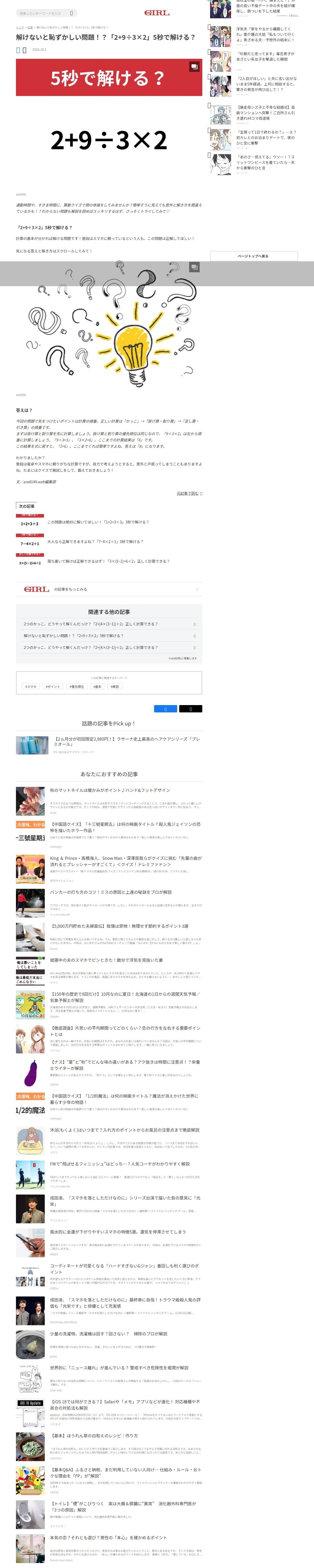The width and height of the screenshot is (314, 1568).
Task: Click the ラサーナ hair care product thumbnail
Action: coord(32,745)
